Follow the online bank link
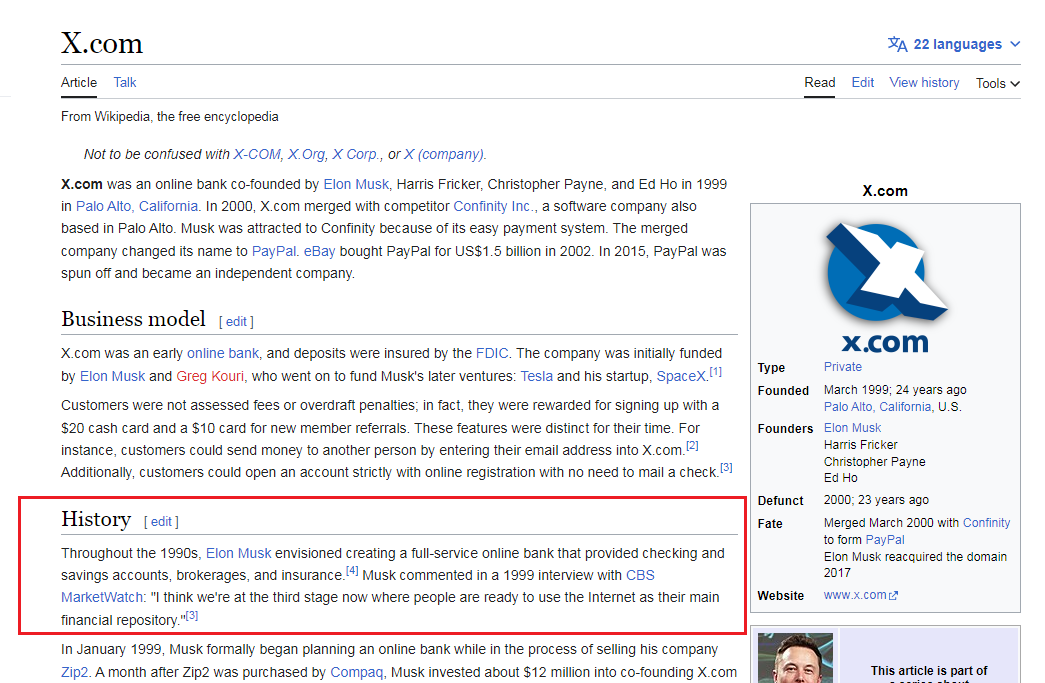Screen dimensions: 1045x683 (x=223, y=354)
